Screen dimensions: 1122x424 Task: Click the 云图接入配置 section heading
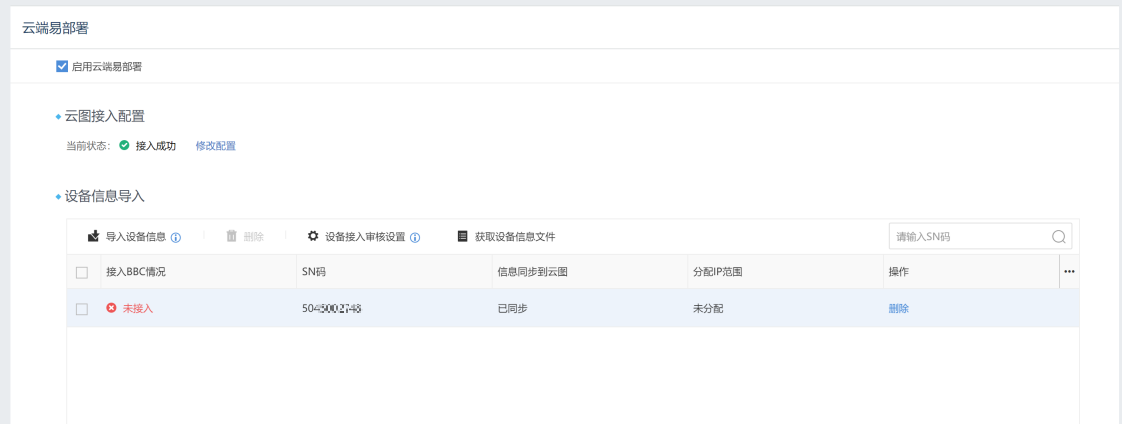pos(104,117)
